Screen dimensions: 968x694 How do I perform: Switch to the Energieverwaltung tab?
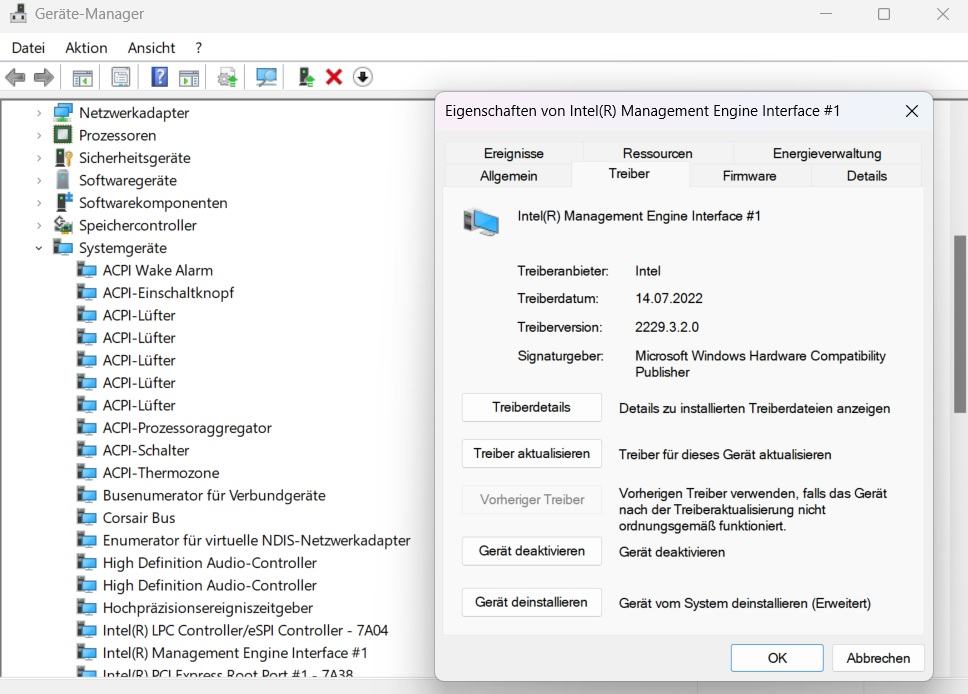click(x=827, y=153)
